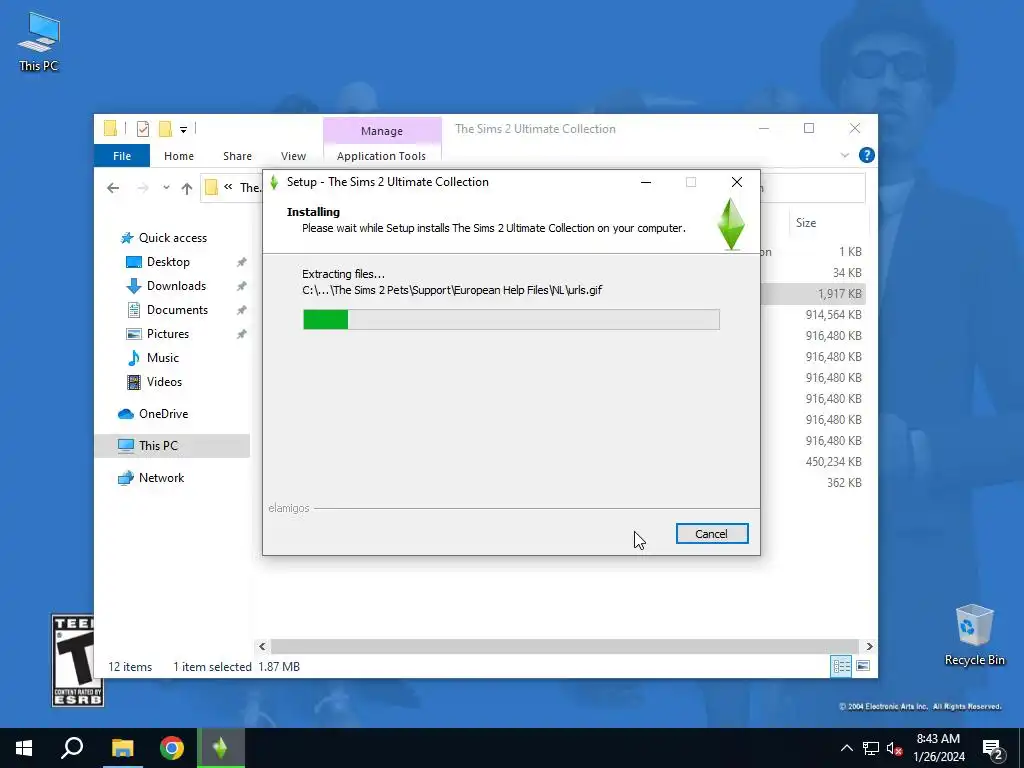Maximize the File Explorer window

(808, 129)
